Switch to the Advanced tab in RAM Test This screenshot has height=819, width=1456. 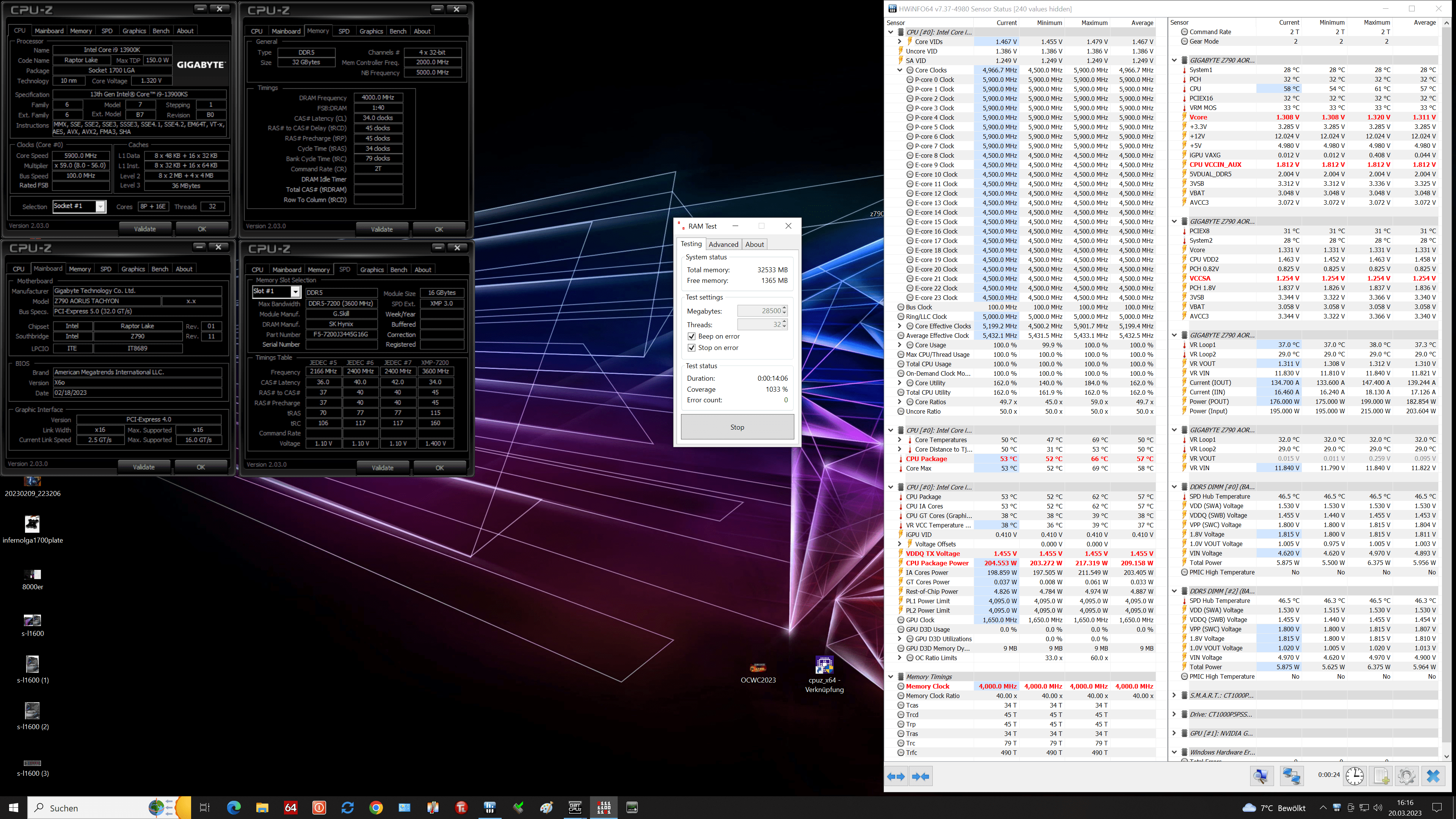pyautogui.click(x=723, y=244)
